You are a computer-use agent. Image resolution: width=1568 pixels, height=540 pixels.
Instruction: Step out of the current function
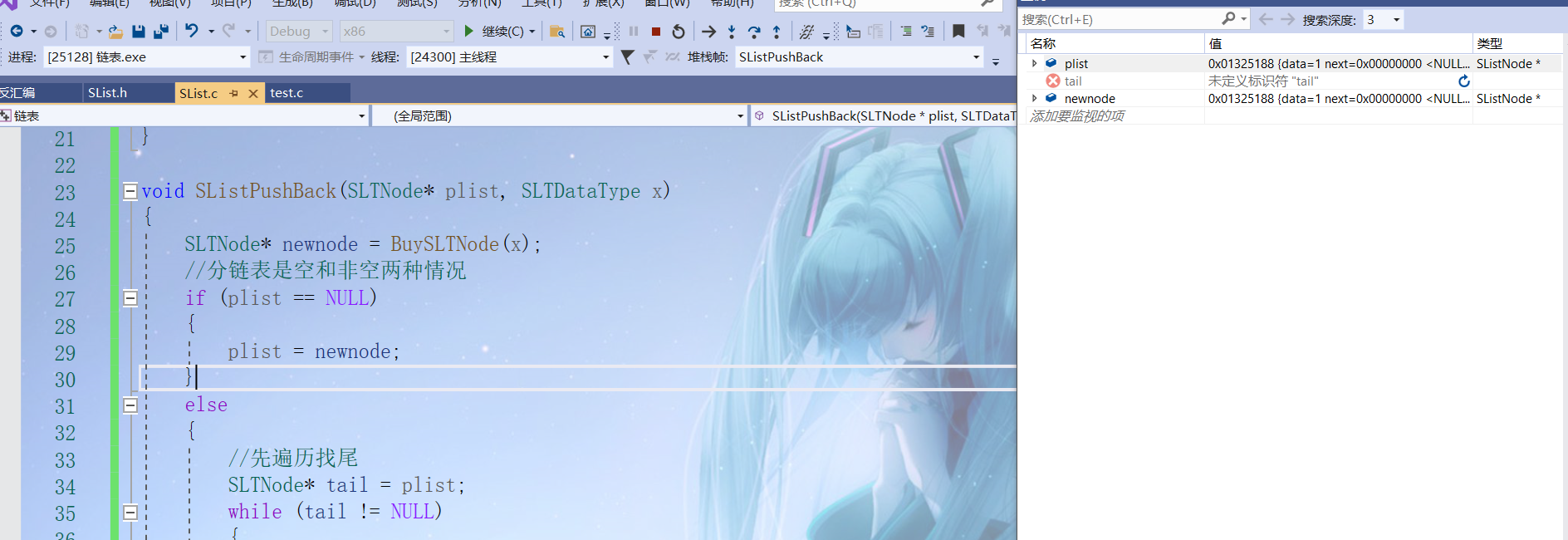(x=777, y=32)
